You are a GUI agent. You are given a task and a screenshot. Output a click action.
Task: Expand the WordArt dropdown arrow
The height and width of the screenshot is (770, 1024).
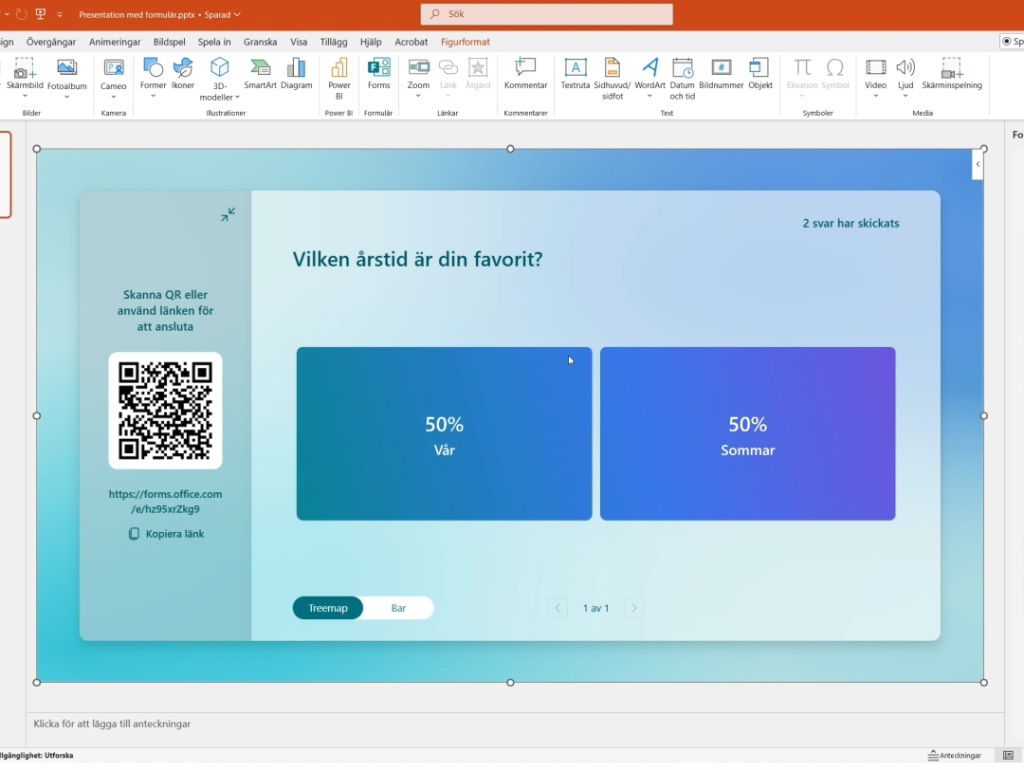tap(650, 97)
